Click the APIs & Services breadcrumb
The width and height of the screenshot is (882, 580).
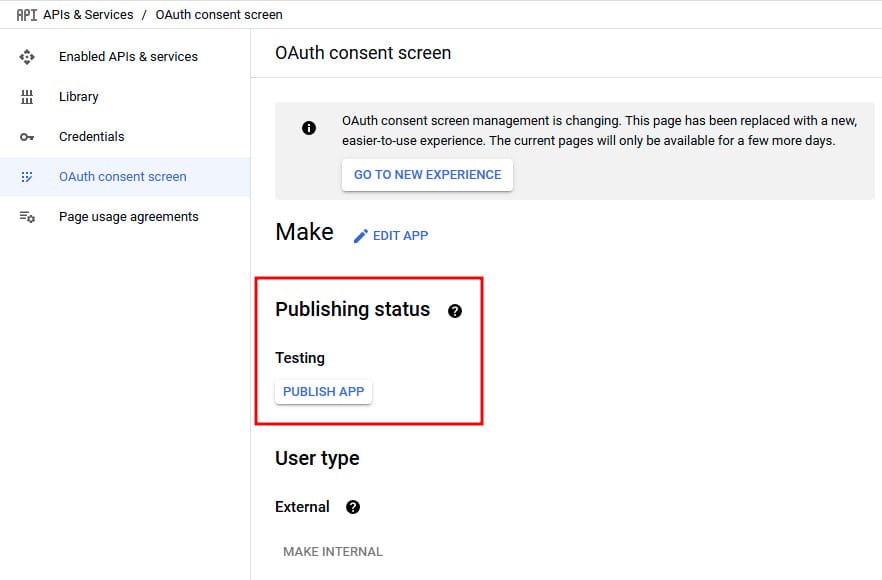click(88, 15)
